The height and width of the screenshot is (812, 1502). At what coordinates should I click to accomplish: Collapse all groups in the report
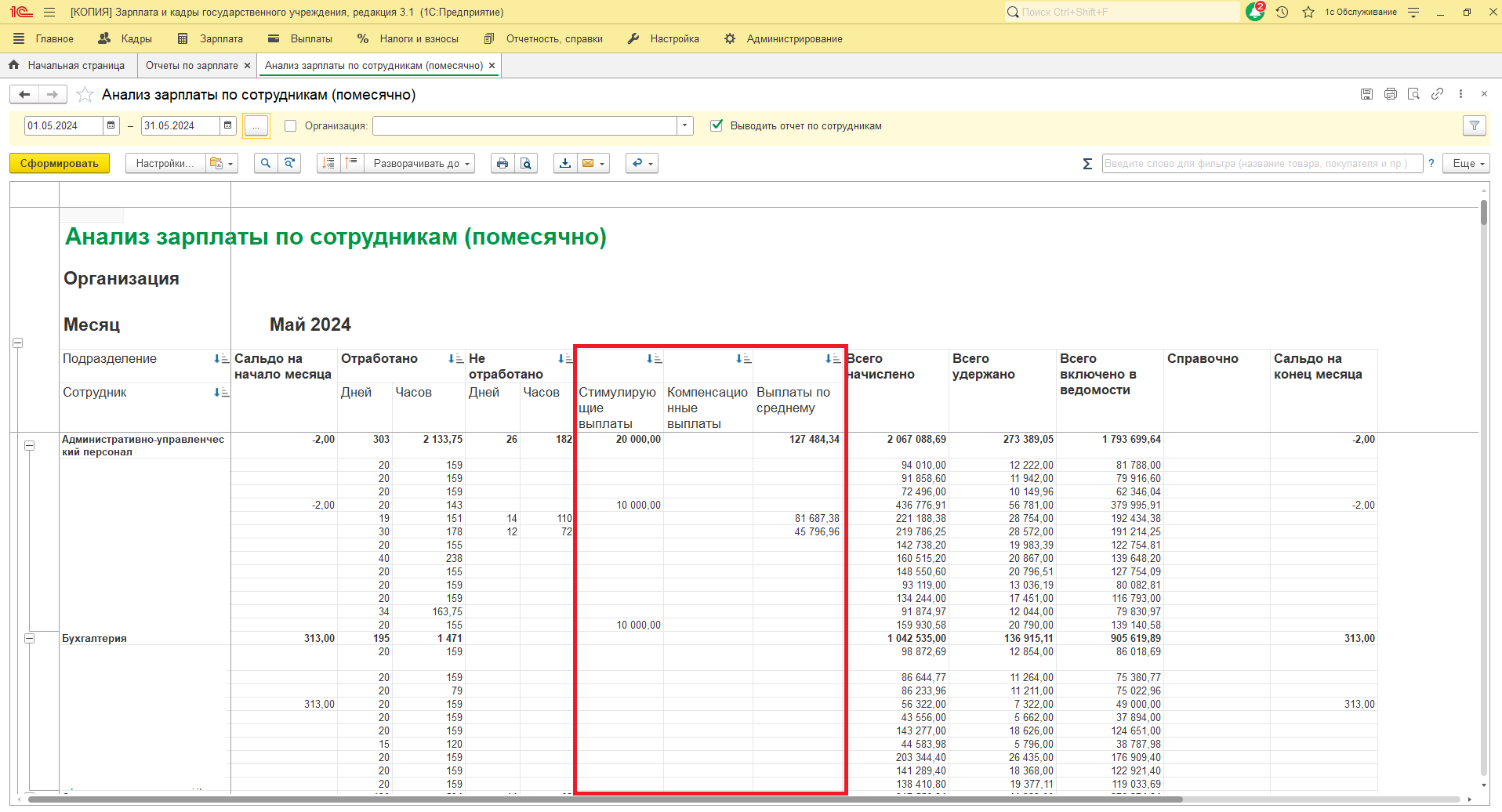click(328, 163)
